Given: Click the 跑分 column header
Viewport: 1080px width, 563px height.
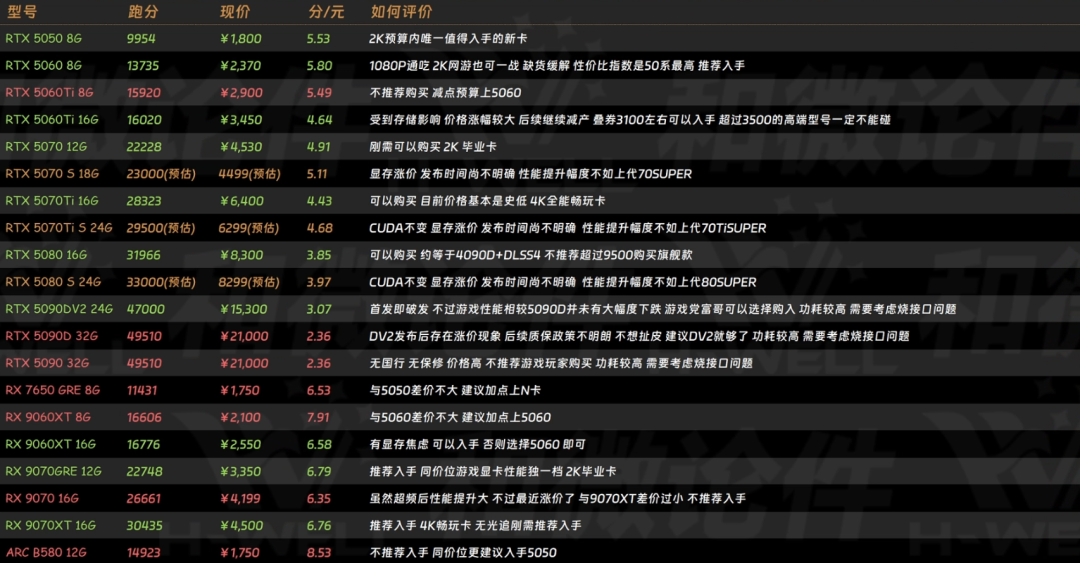Looking at the screenshot, I should point(143,12).
